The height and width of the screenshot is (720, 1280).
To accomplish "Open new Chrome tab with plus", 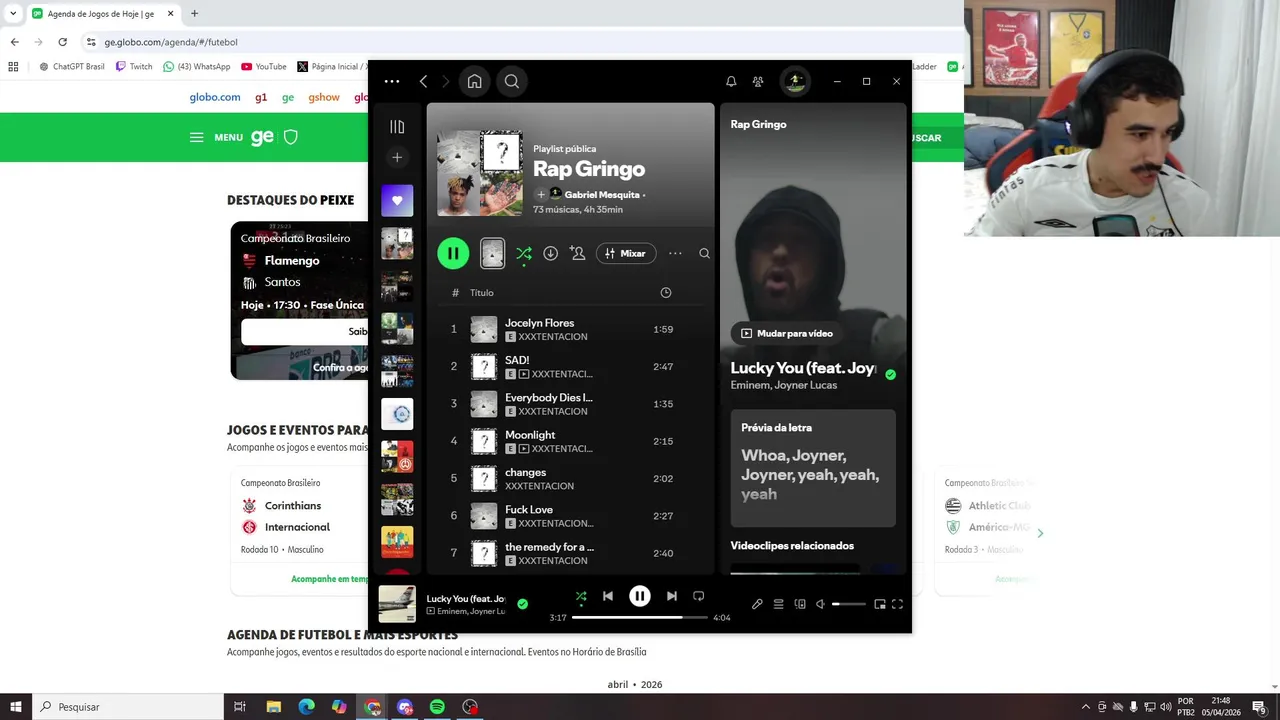I will pos(194,13).
